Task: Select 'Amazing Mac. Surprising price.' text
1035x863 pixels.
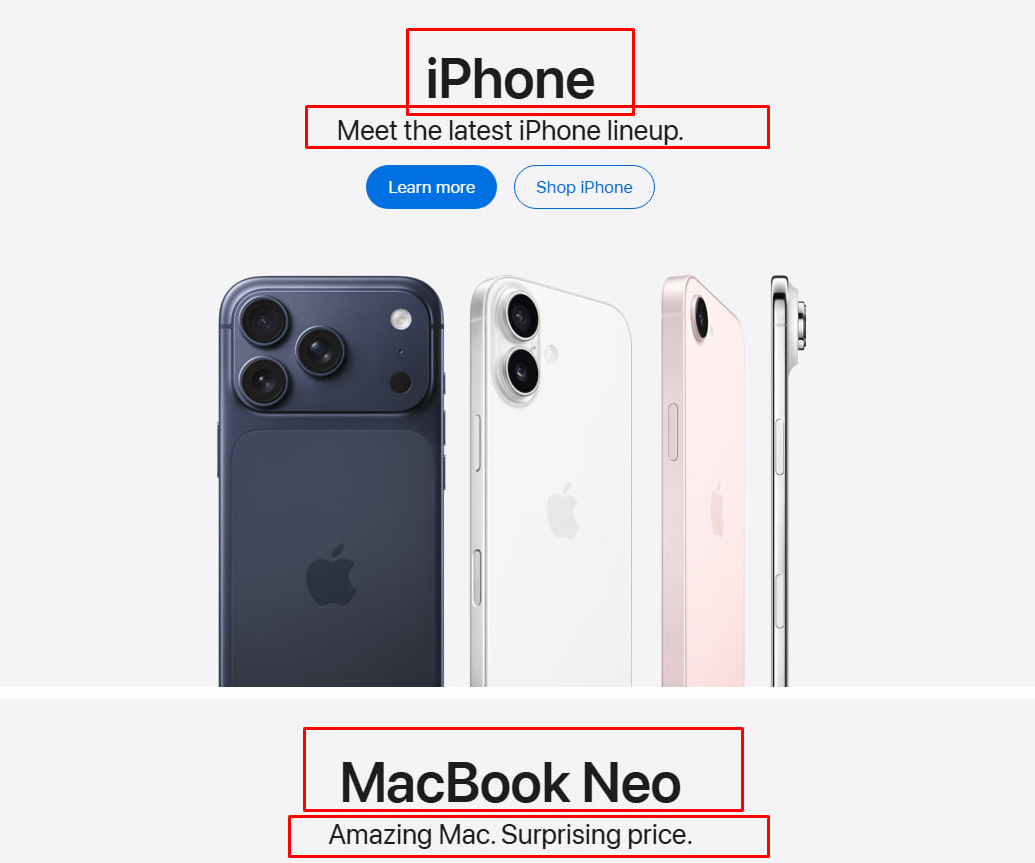Action: pos(510,835)
